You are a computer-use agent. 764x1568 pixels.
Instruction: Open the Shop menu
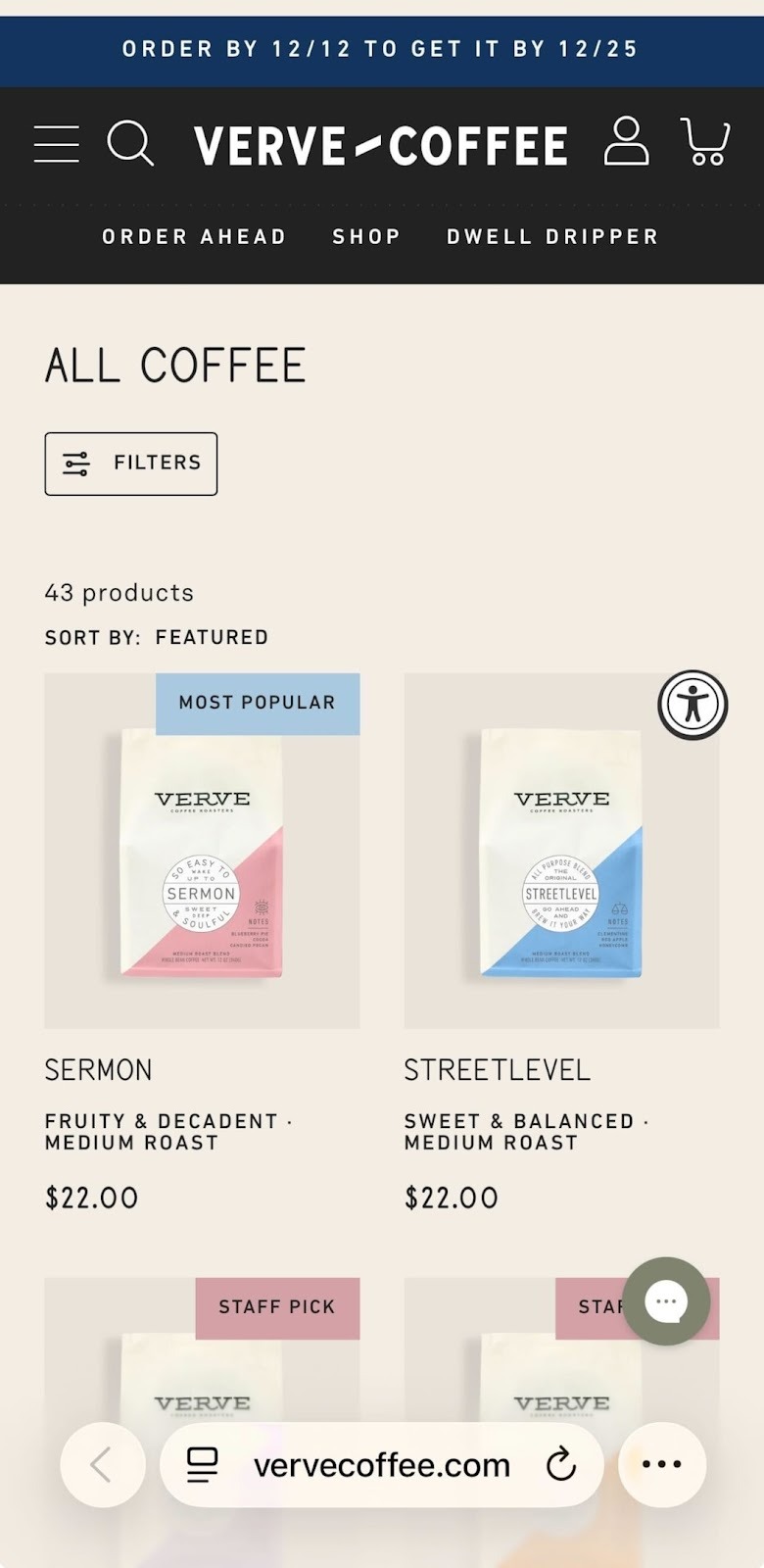pyautogui.click(x=366, y=236)
